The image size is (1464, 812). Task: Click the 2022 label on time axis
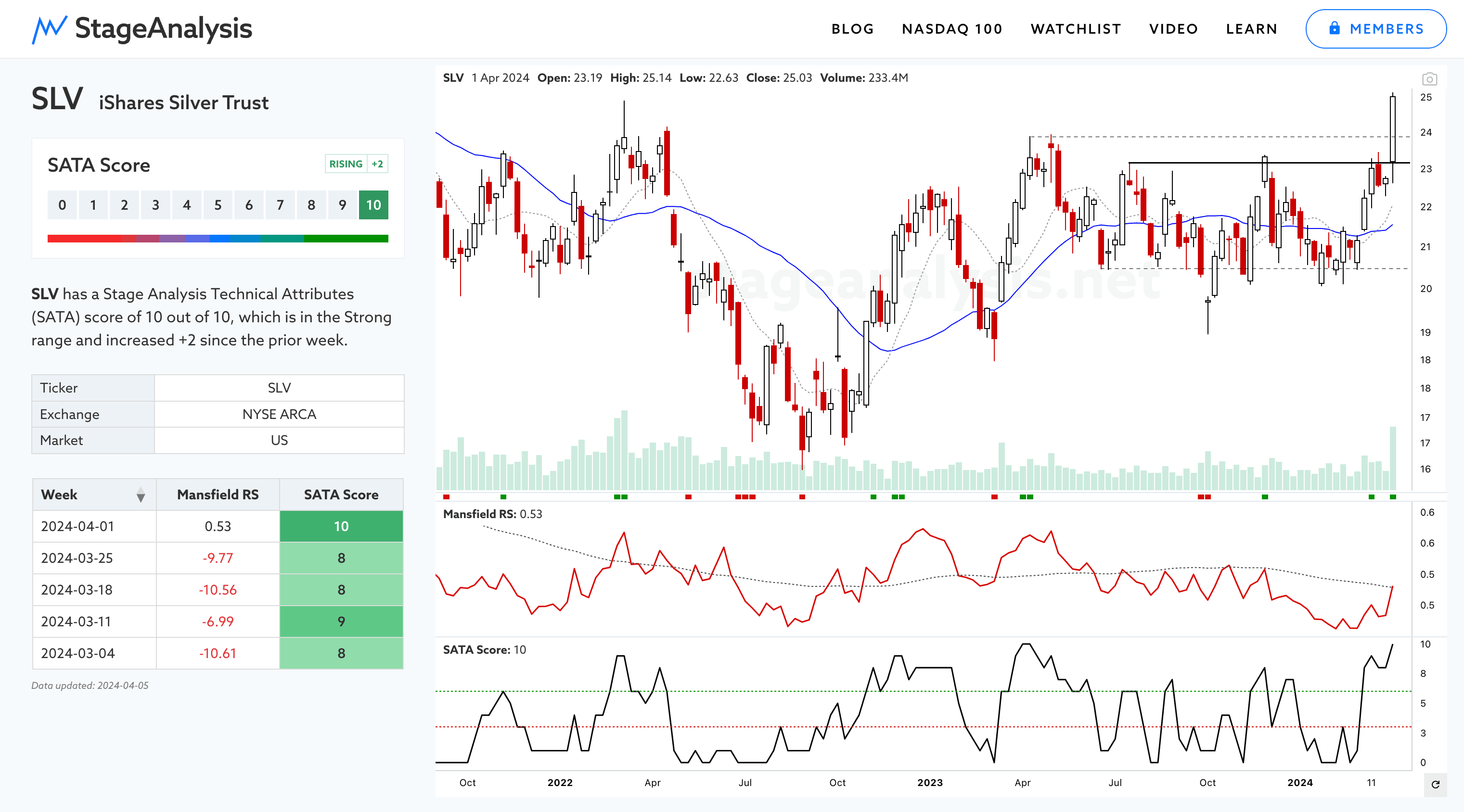tap(560, 783)
